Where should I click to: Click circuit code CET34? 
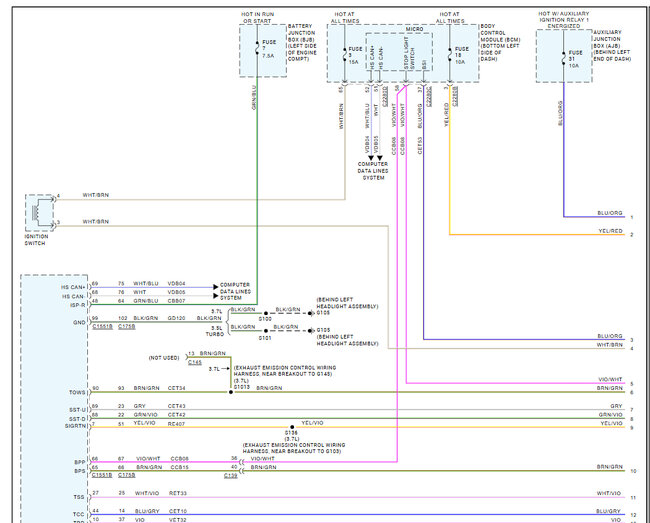coord(177,388)
